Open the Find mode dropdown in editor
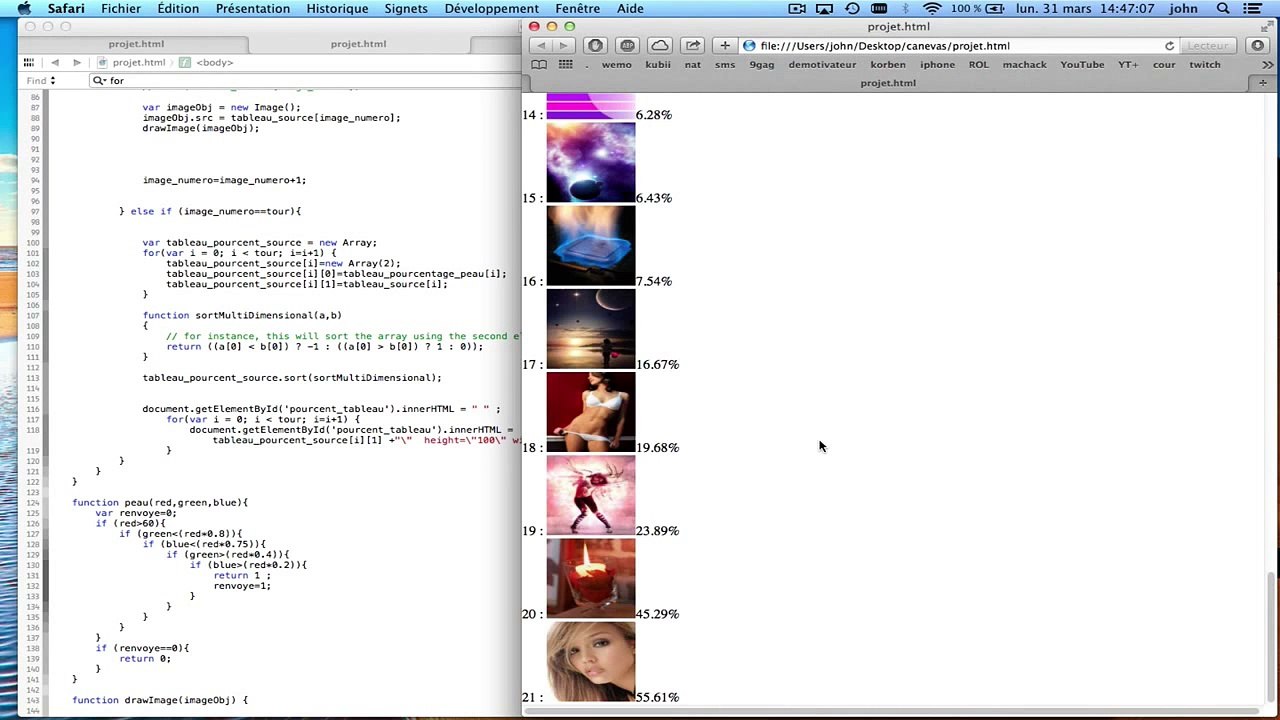The image size is (1280, 720). click(x=41, y=81)
